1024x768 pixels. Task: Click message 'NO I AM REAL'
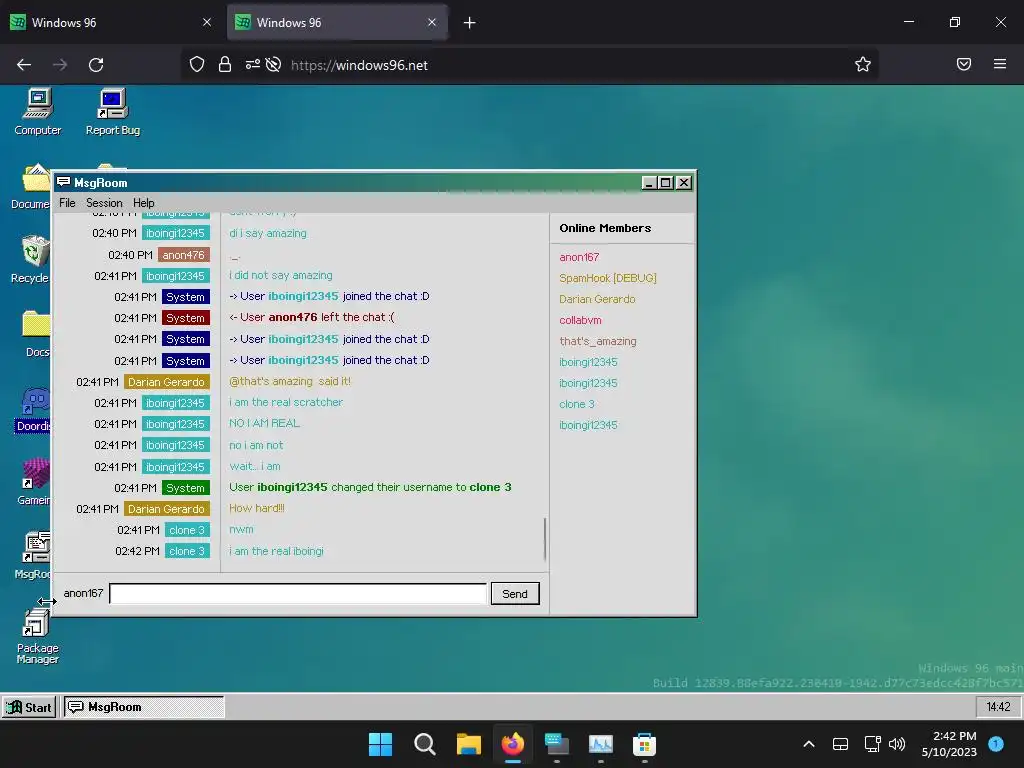coord(264,423)
